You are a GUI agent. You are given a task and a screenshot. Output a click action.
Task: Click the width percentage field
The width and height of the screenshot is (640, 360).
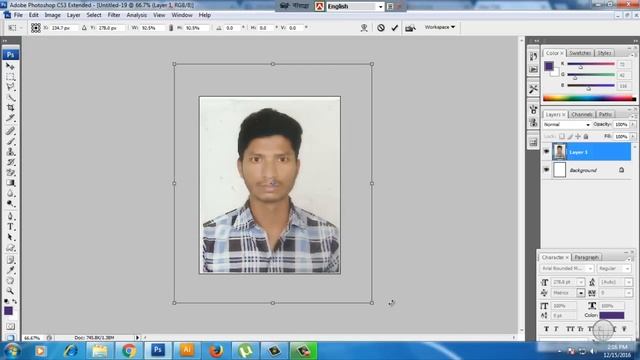pos(152,28)
